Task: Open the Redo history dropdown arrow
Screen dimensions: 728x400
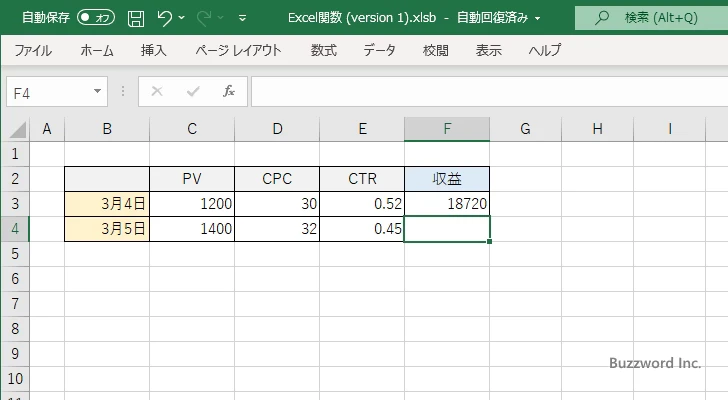Action: coord(221,18)
